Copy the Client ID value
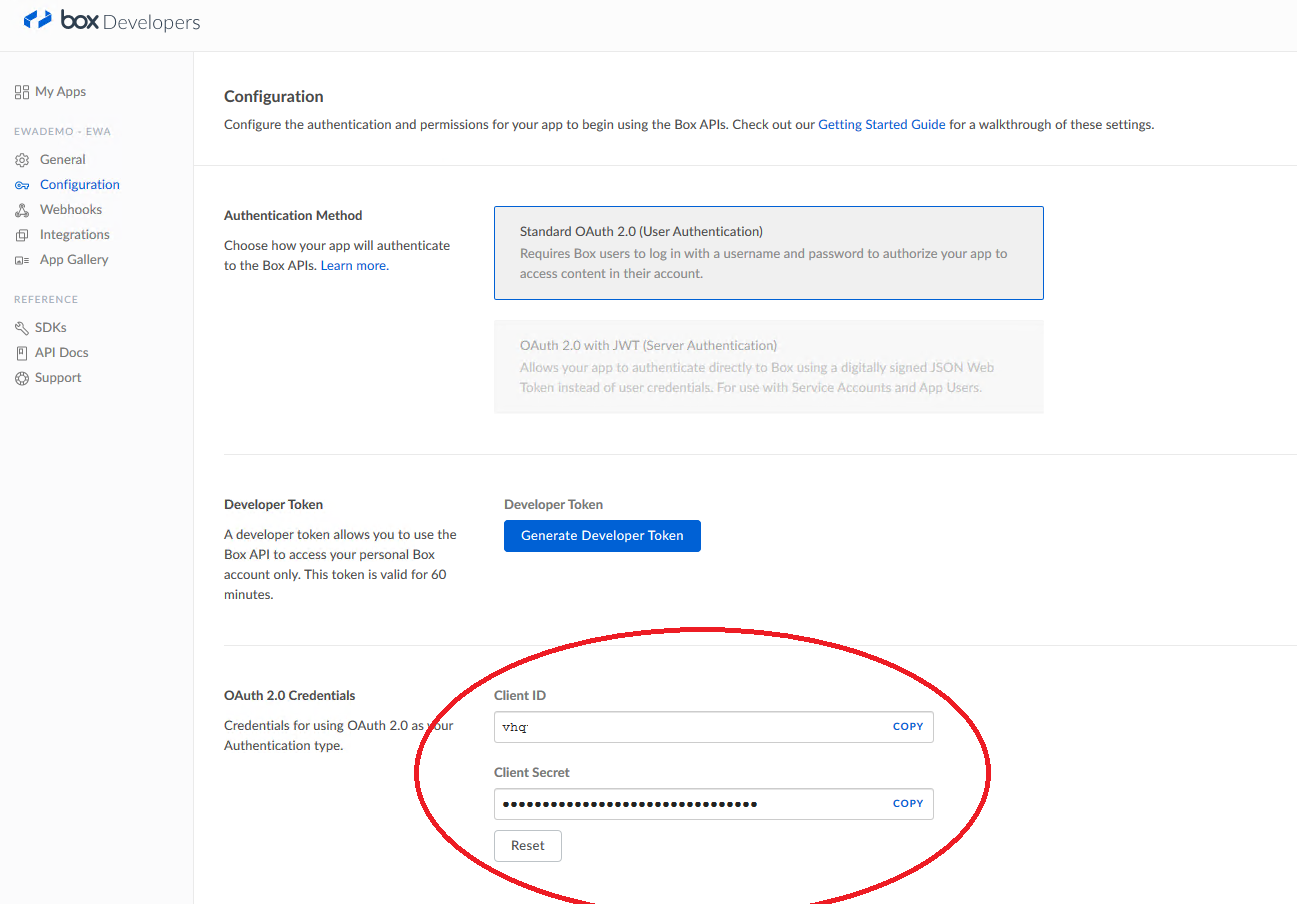 pyautogui.click(x=907, y=727)
